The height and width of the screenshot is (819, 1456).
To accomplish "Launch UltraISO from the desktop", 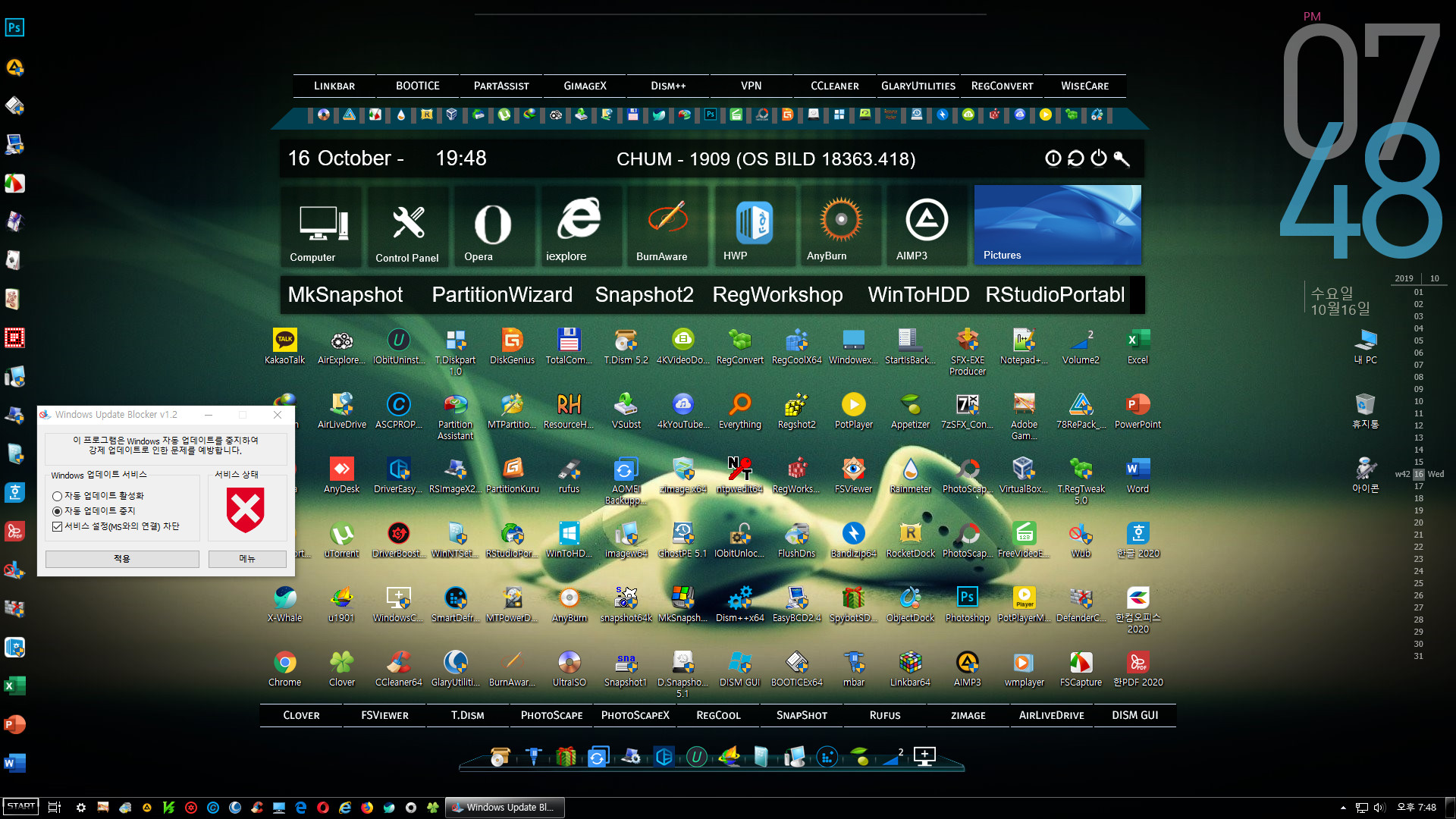I will (x=569, y=668).
